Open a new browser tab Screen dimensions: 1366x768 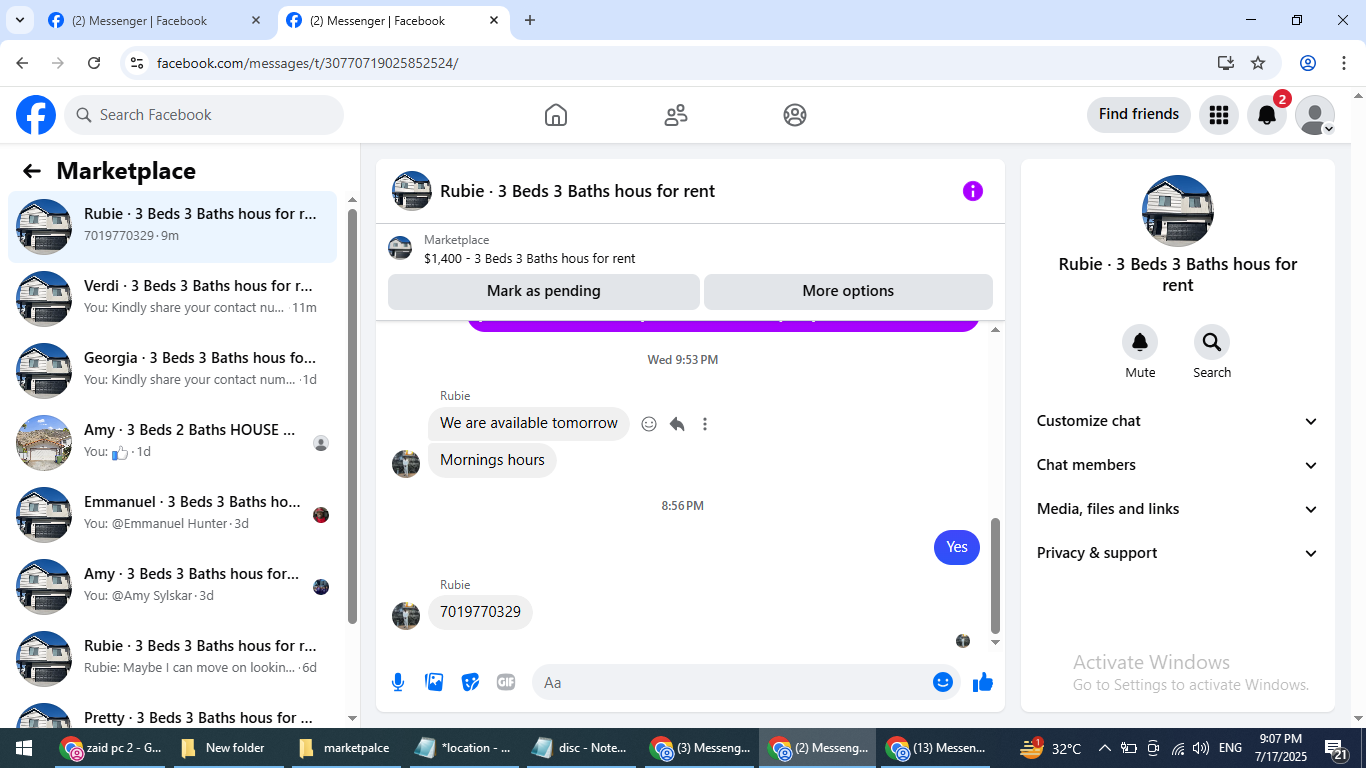click(x=530, y=20)
